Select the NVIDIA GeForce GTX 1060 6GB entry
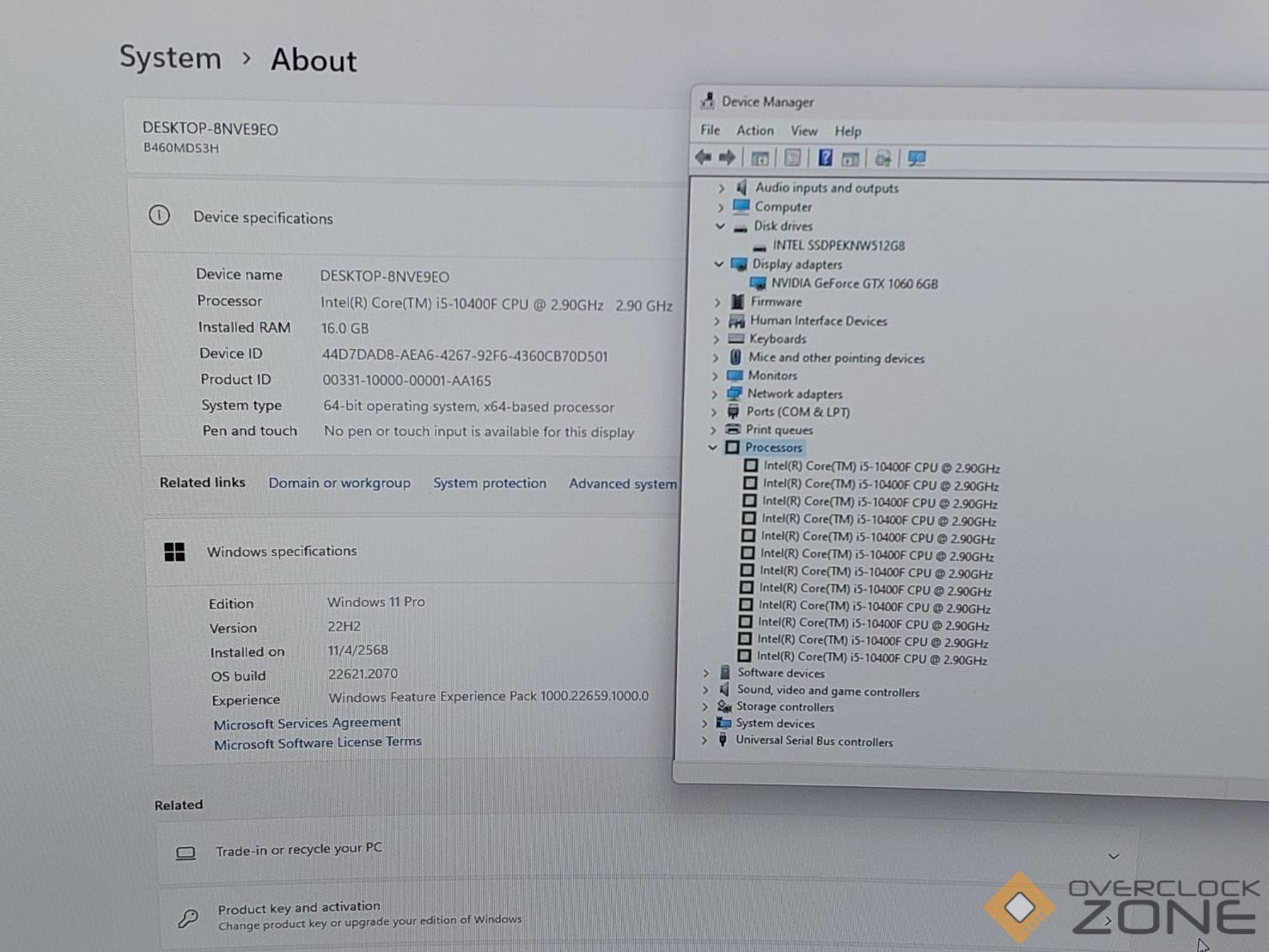Screen dimensions: 1269x952 pos(855,284)
